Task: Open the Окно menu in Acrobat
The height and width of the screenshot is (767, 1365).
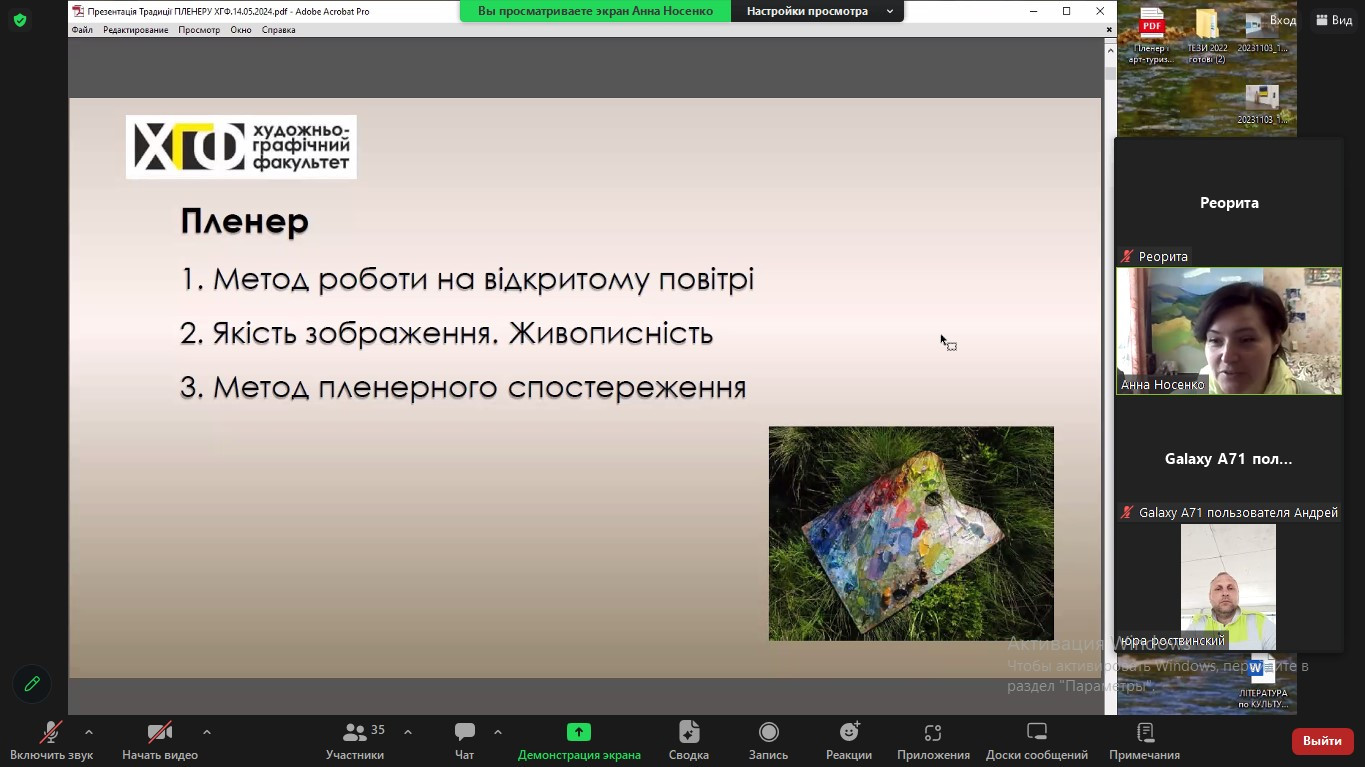Action: 241,30
